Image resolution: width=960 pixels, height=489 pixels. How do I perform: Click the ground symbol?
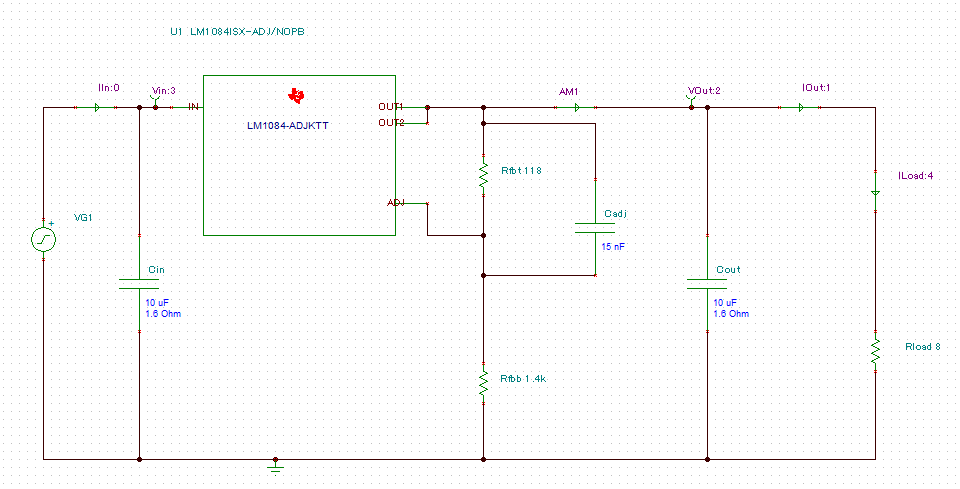pos(276,466)
